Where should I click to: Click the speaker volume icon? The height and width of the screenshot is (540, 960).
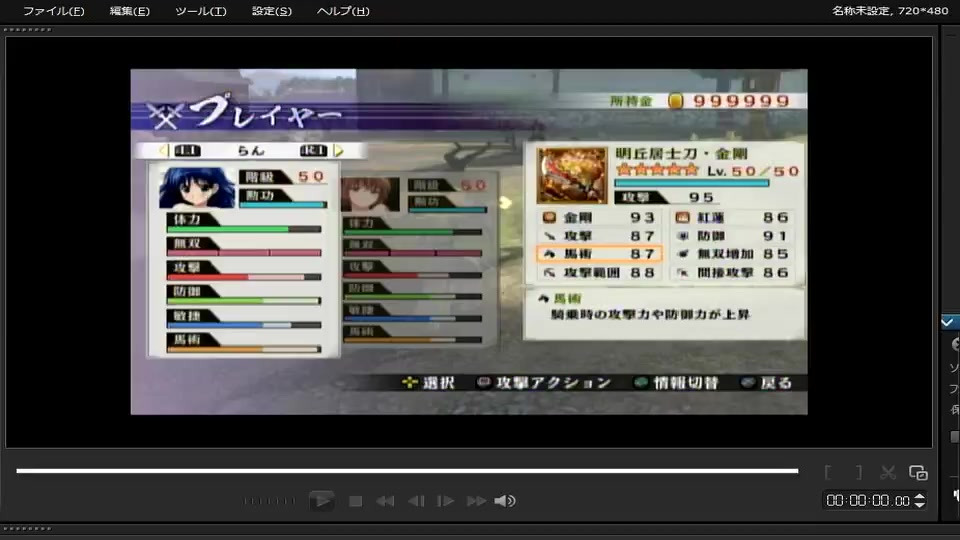pyautogui.click(x=505, y=501)
